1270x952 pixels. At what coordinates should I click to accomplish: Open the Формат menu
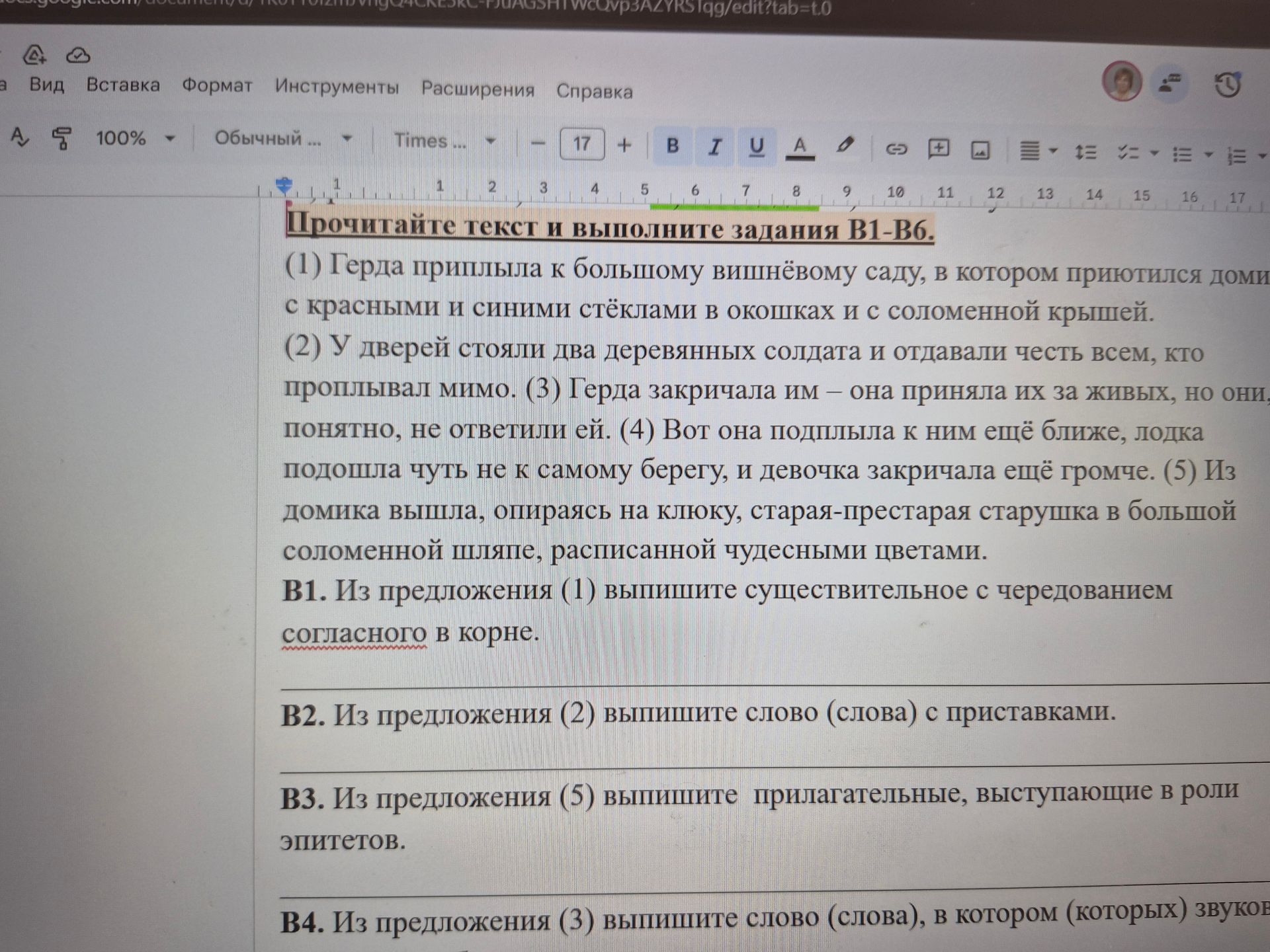[x=217, y=86]
